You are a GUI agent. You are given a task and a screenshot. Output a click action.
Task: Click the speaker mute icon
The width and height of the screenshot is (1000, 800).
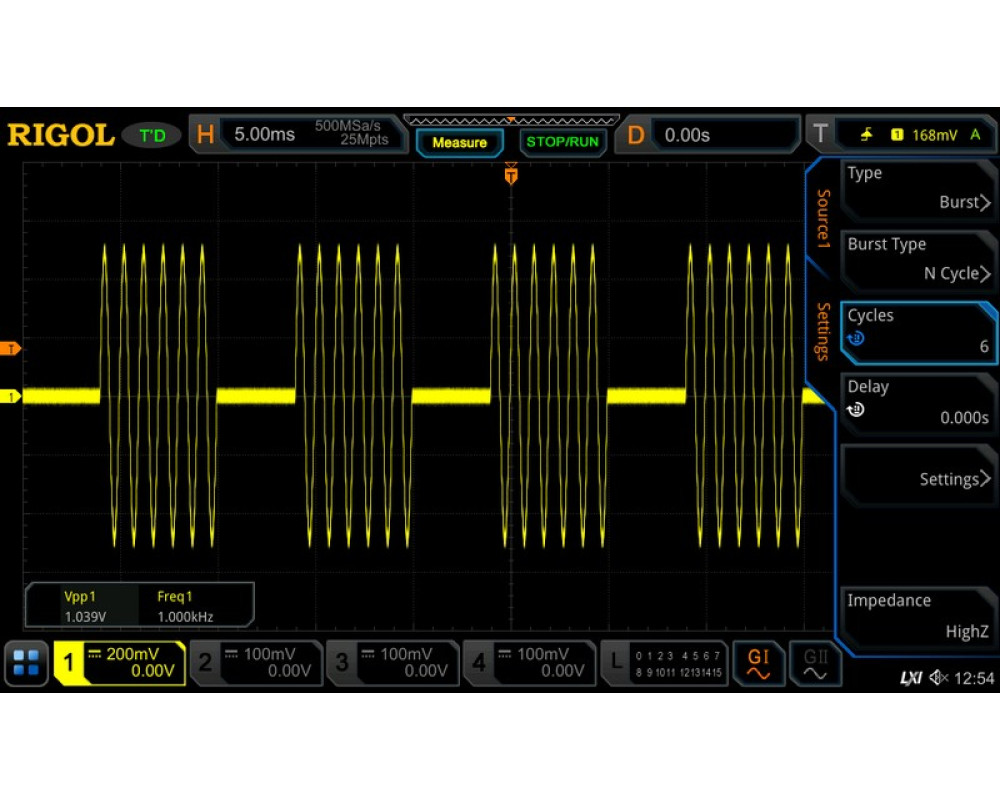pos(937,679)
